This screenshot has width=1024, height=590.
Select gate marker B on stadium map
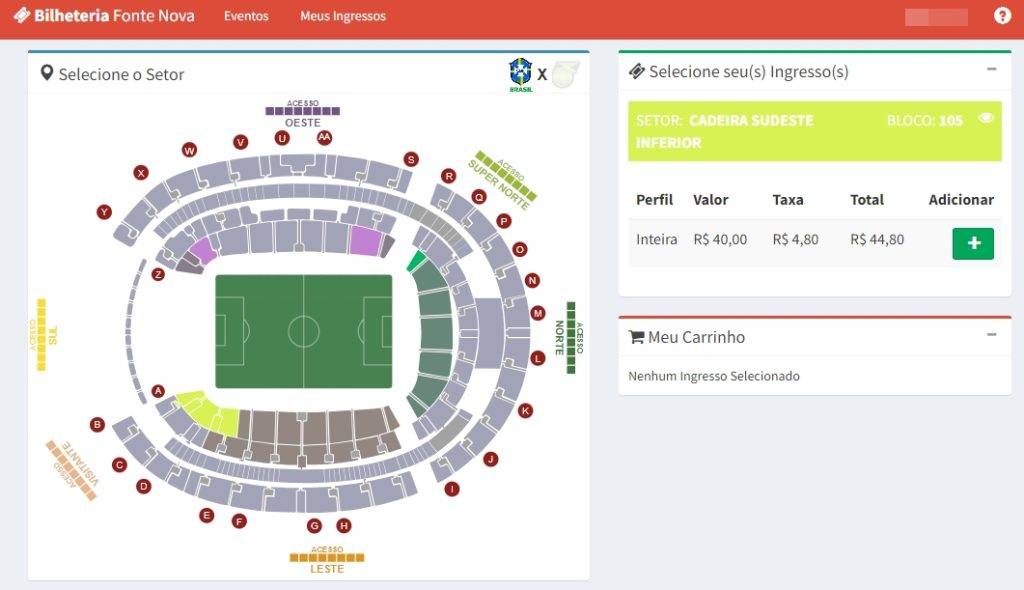tap(97, 424)
